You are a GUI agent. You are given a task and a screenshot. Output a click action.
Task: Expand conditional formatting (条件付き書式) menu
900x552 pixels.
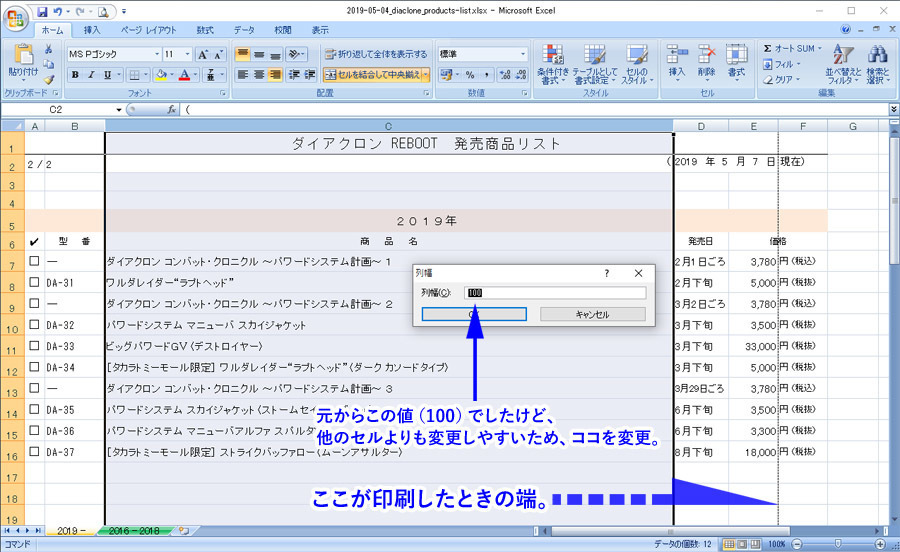point(553,65)
